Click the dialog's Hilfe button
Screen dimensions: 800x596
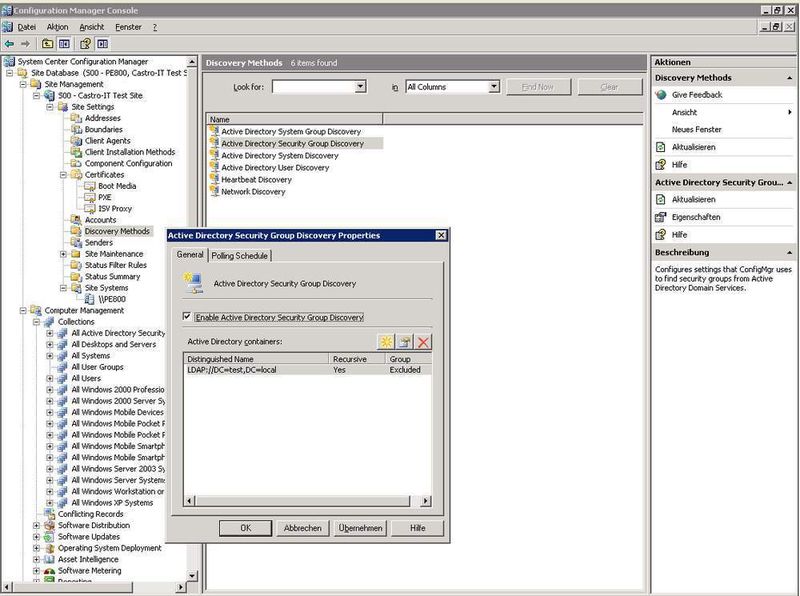tap(417, 528)
